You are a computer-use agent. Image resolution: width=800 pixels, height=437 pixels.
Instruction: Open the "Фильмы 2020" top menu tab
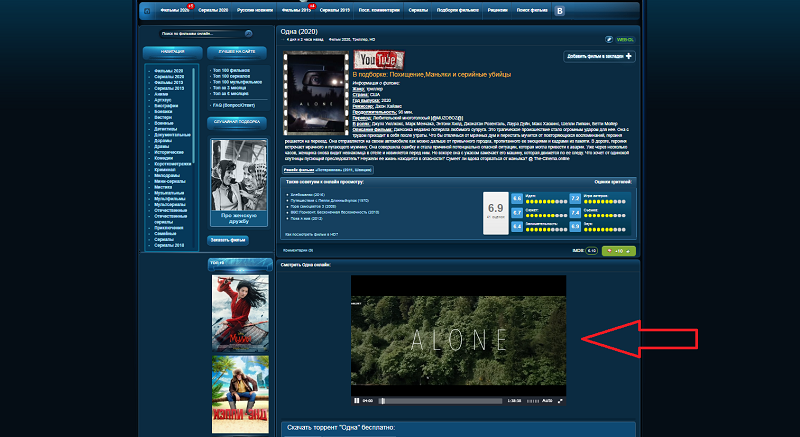[174, 11]
